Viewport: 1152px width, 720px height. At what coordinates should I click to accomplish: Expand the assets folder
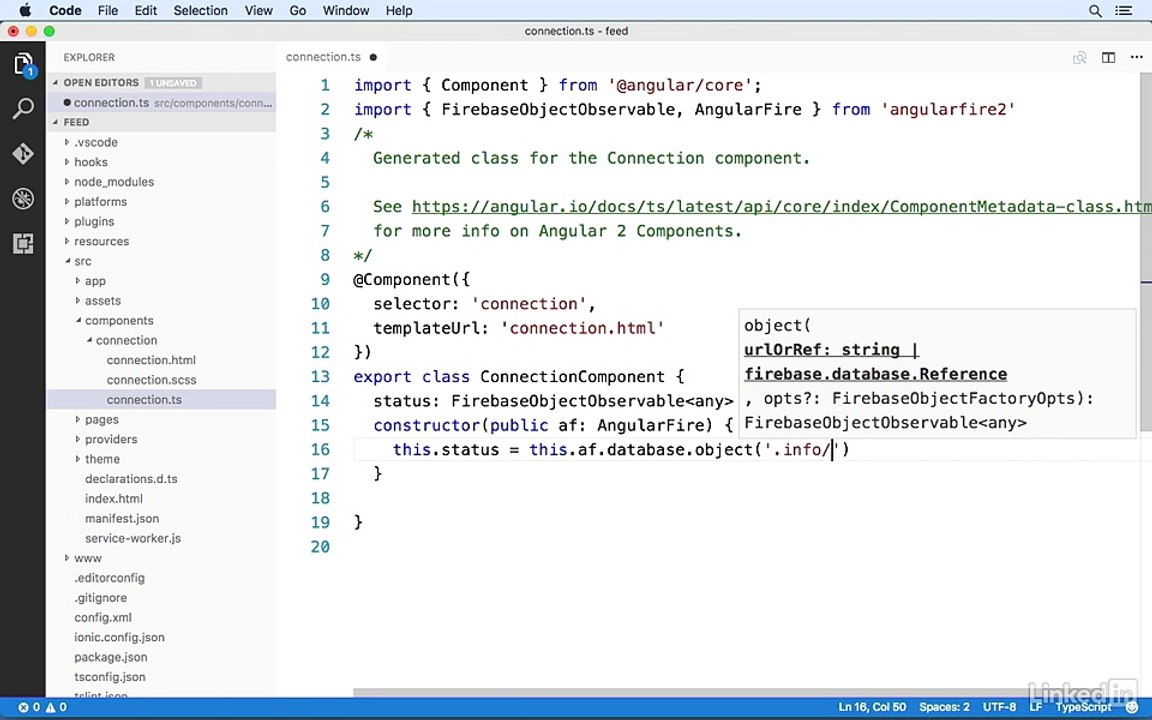(161, 301)
